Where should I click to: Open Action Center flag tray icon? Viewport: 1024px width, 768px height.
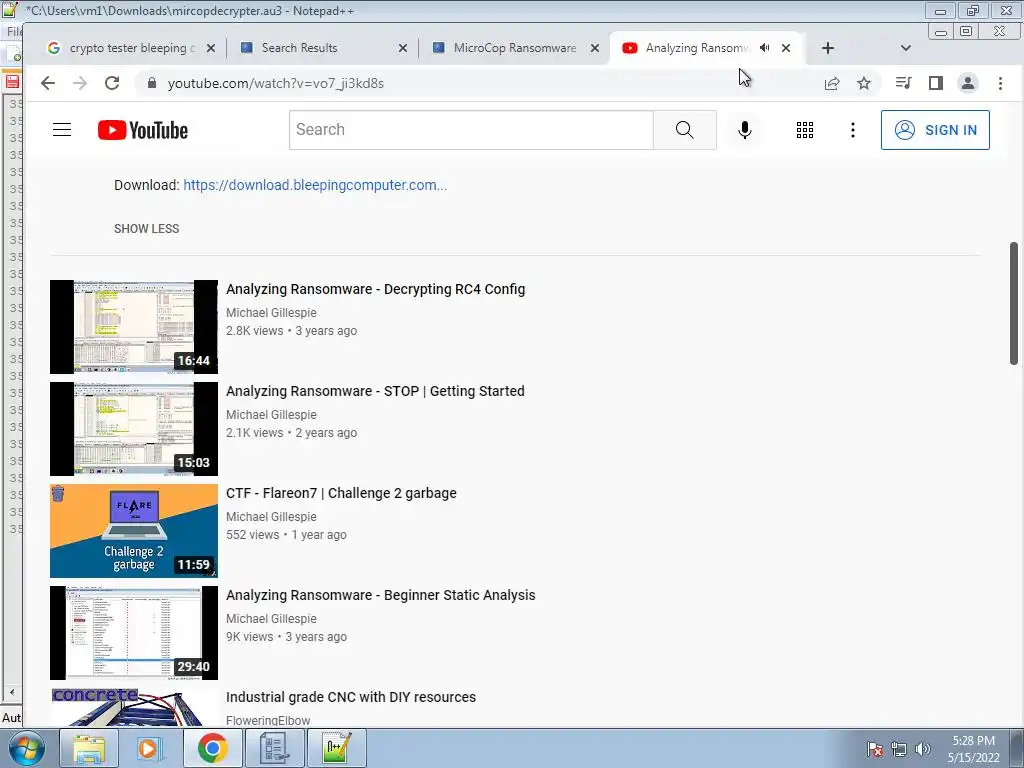pyautogui.click(x=875, y=749)
